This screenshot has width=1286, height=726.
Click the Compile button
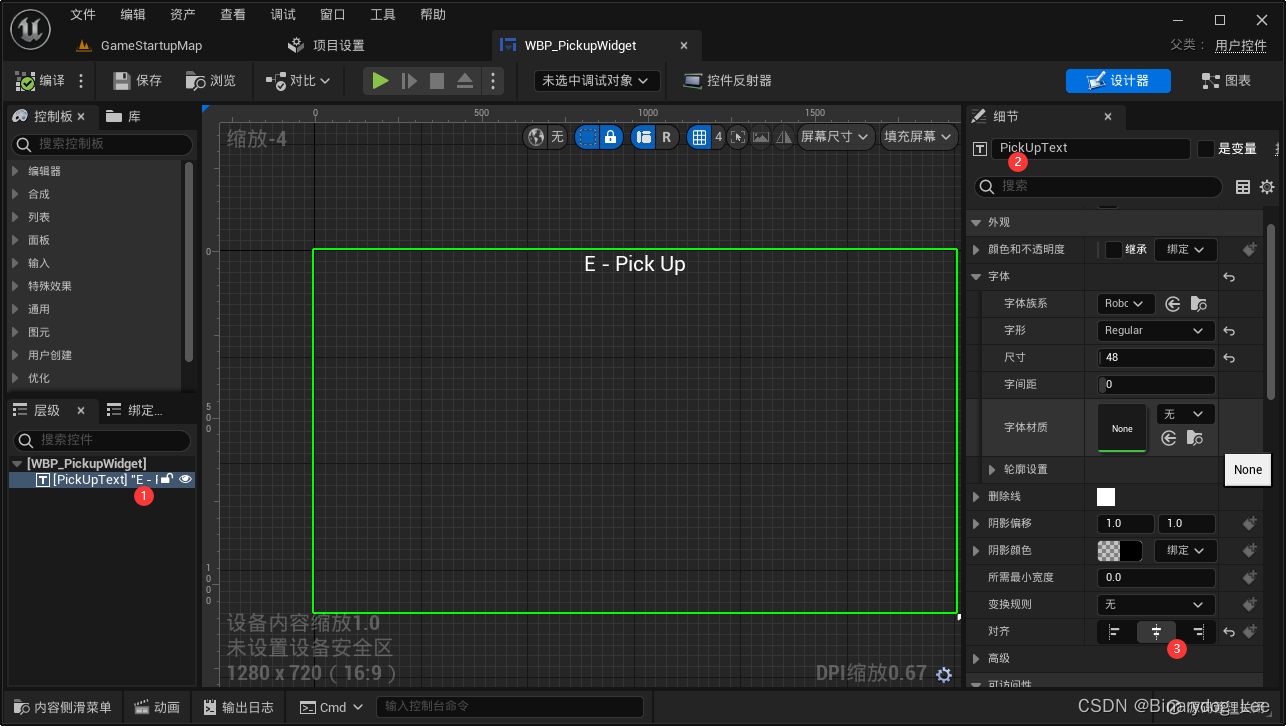point(41,81)
